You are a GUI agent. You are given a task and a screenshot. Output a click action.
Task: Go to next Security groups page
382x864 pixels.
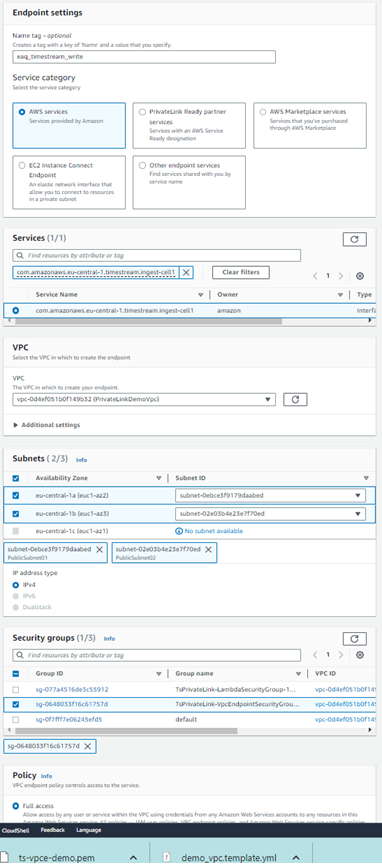tap(341, 655)
